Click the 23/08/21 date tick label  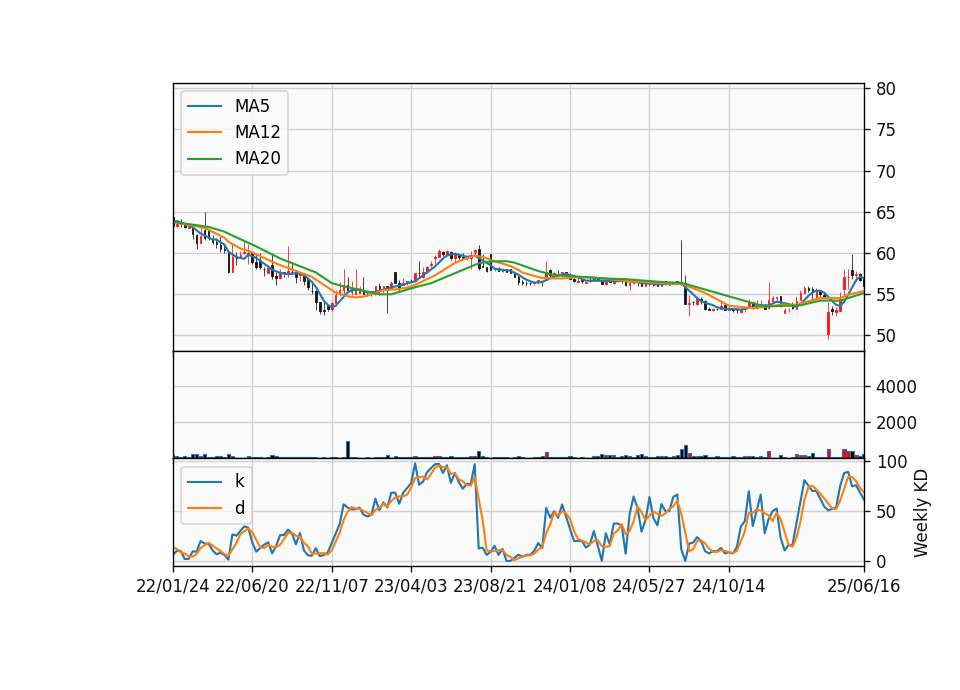click(x=490, y=586)
